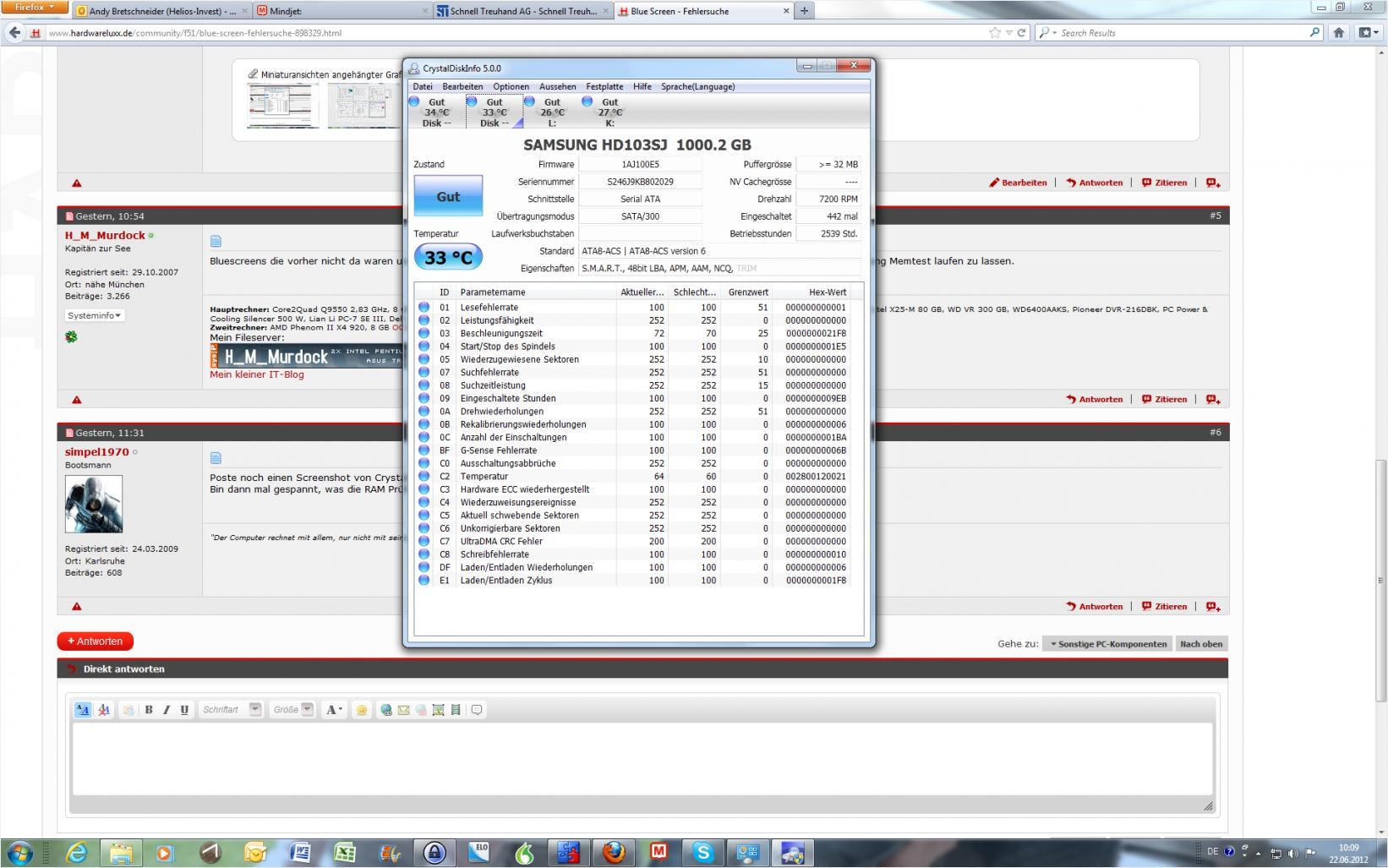Open the text color A dropdown
The width and height of the screenshot is (1388, 868).
click(335, 710)
